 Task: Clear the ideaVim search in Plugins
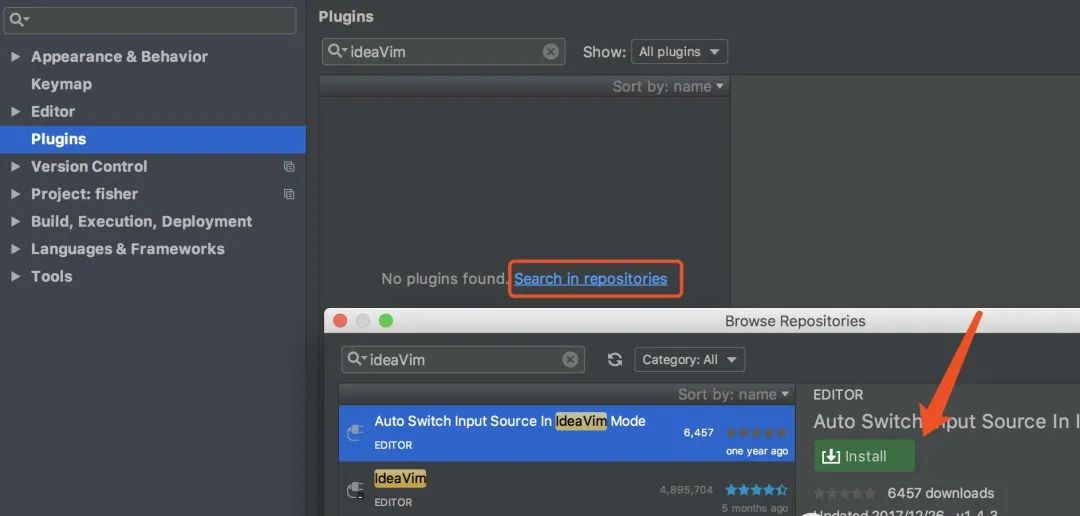[550, 52]
